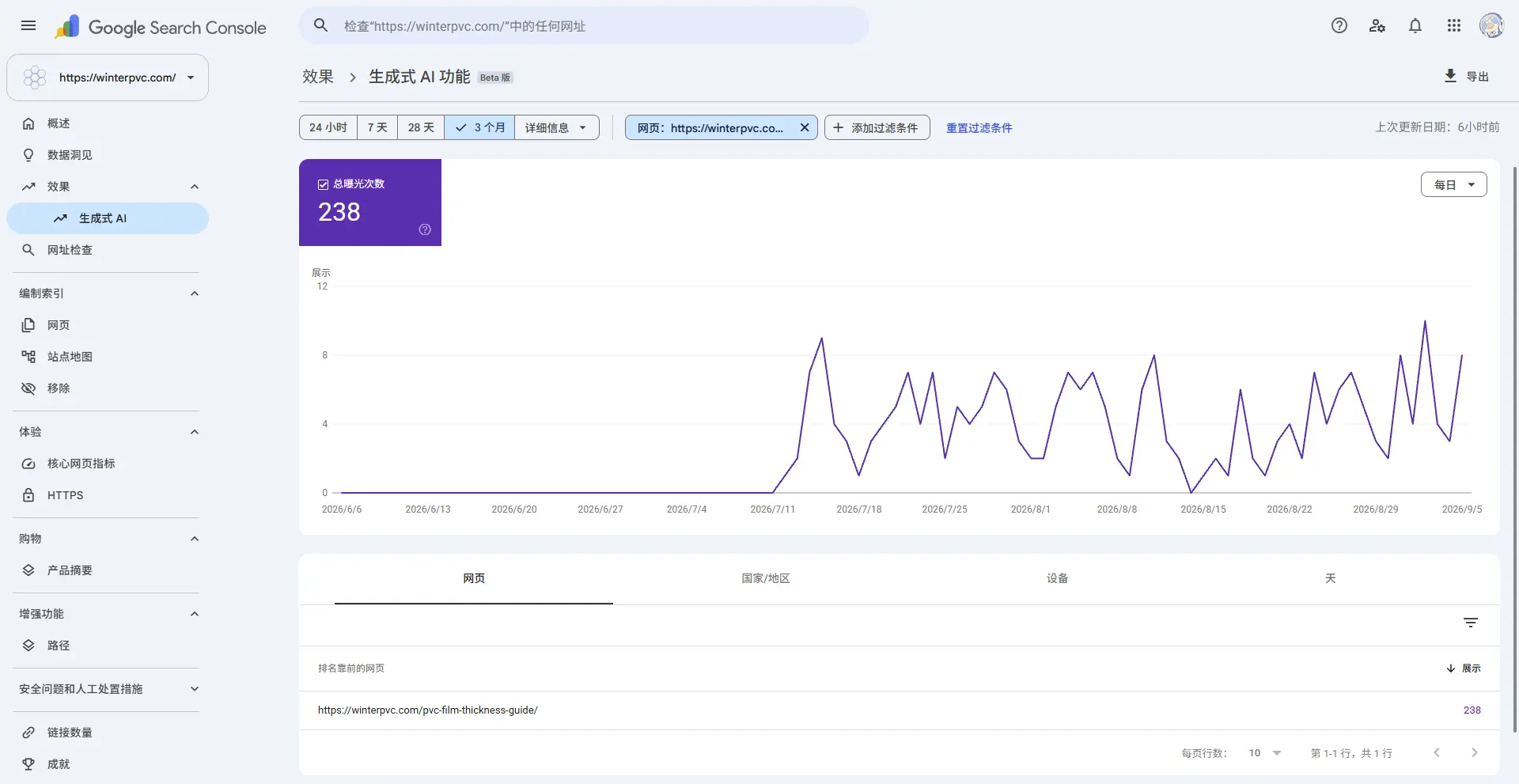Click the 网页 filter chip text

click(x=710, y=128)
